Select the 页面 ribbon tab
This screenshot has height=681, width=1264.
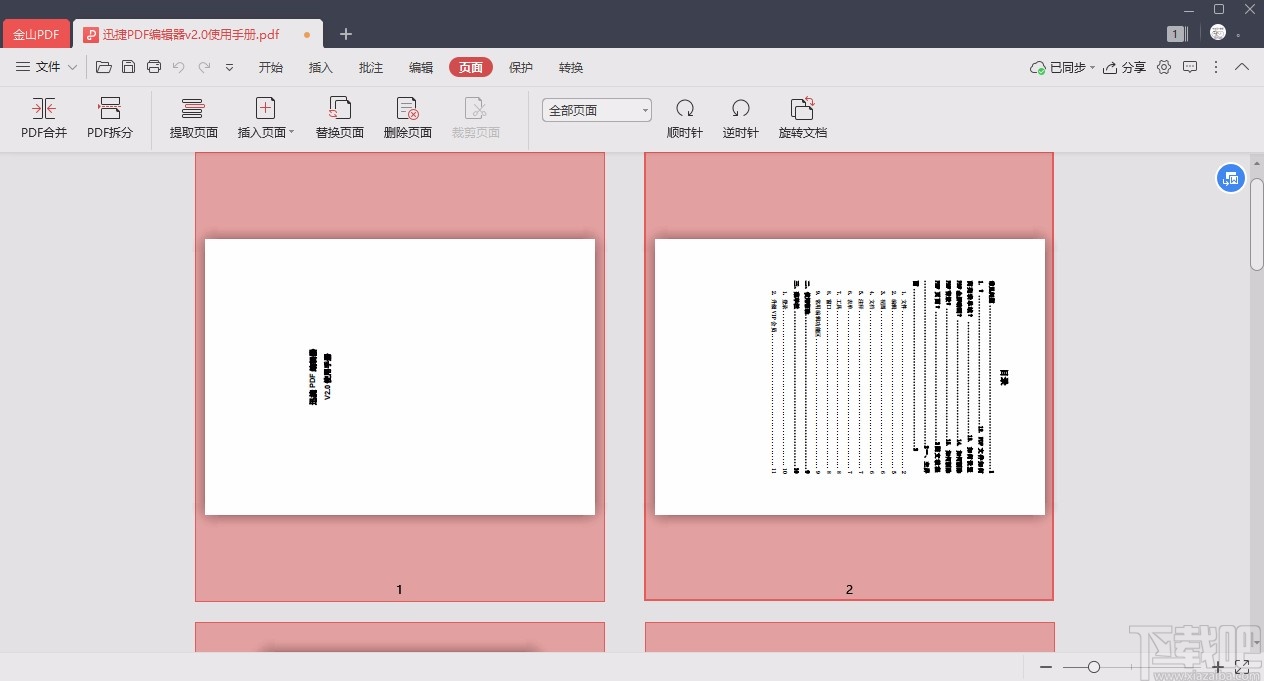pyautogui.click(x=471, y=67)
